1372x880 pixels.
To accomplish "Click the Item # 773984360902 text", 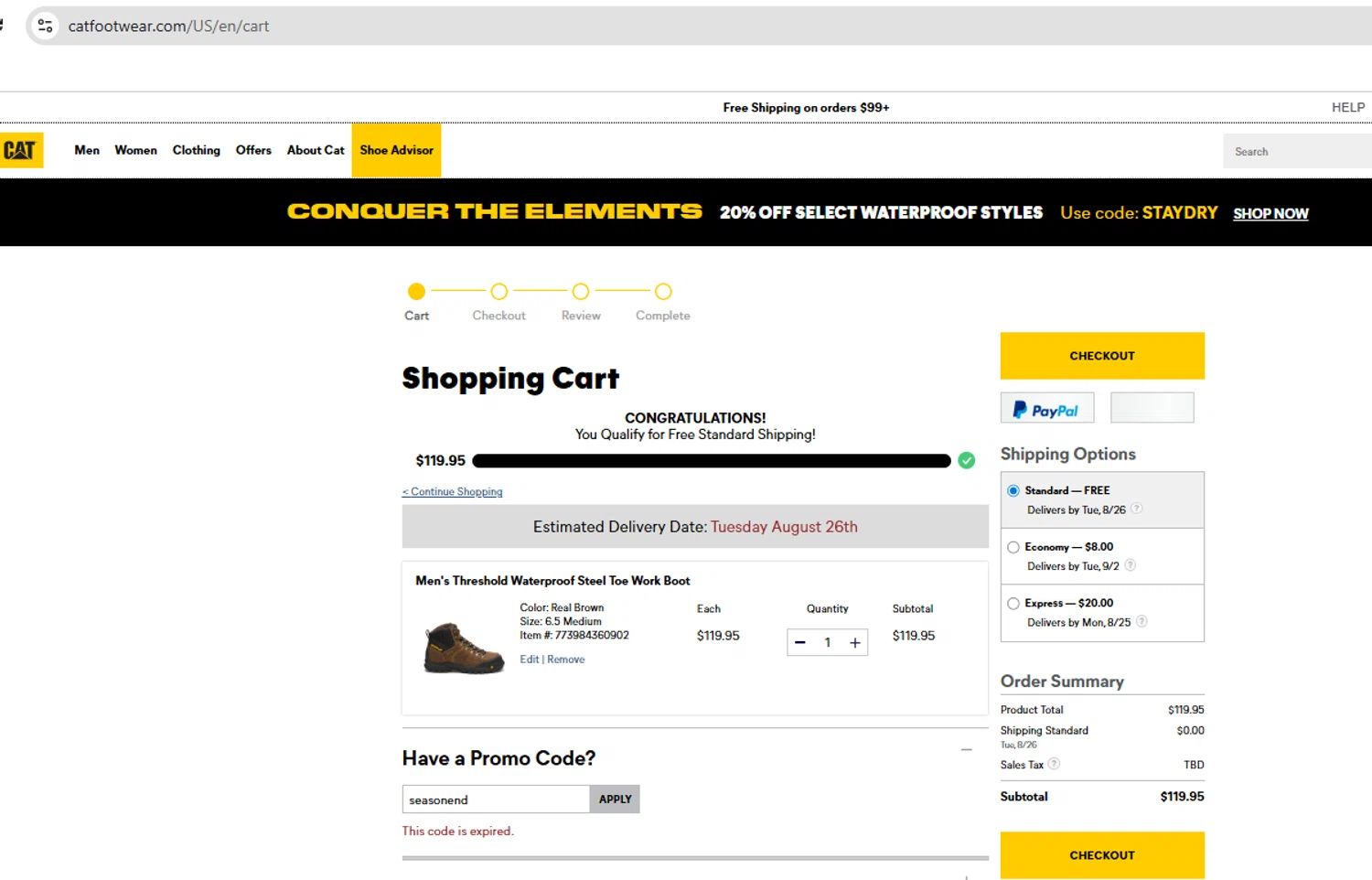I will 574,635.
